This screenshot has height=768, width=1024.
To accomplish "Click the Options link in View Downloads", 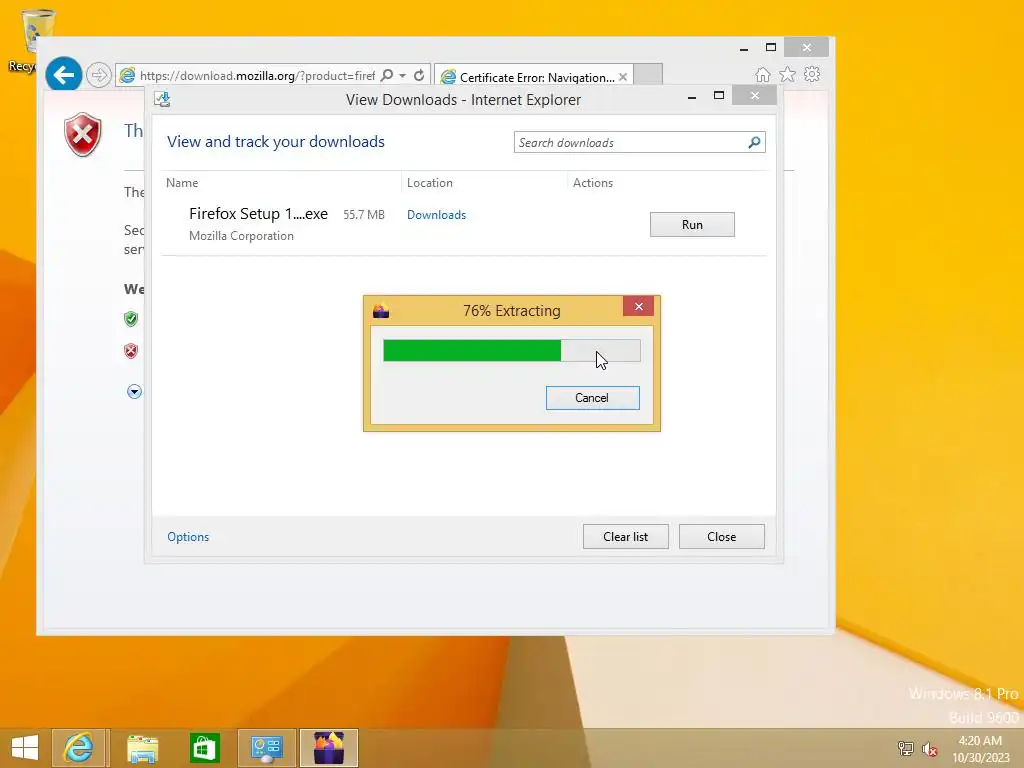I will tap(188, 537).
